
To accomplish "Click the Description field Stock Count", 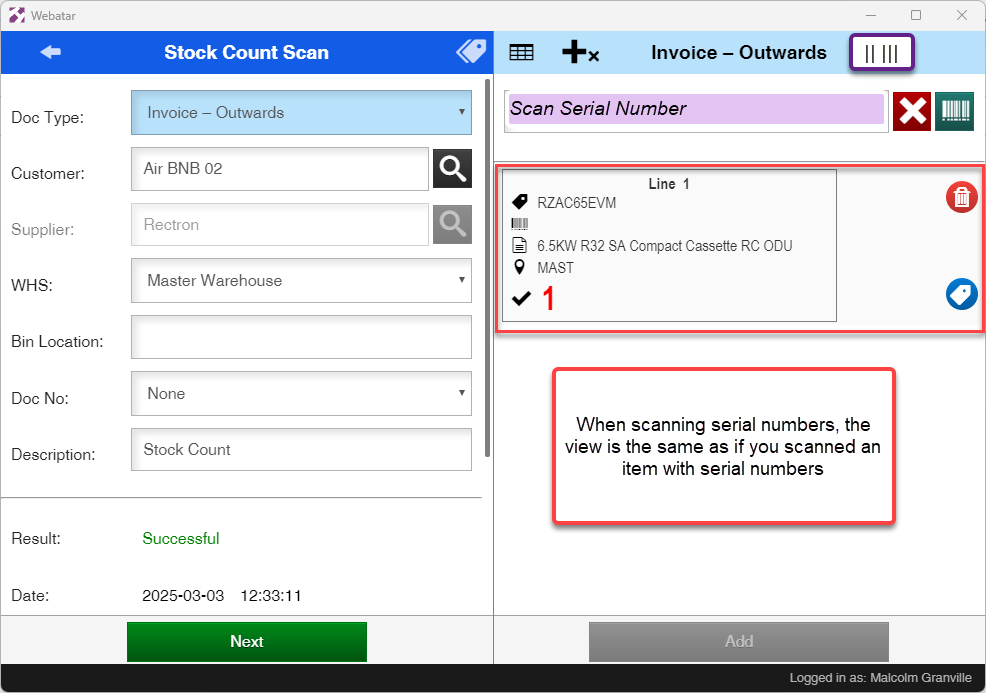I will 301,450.
